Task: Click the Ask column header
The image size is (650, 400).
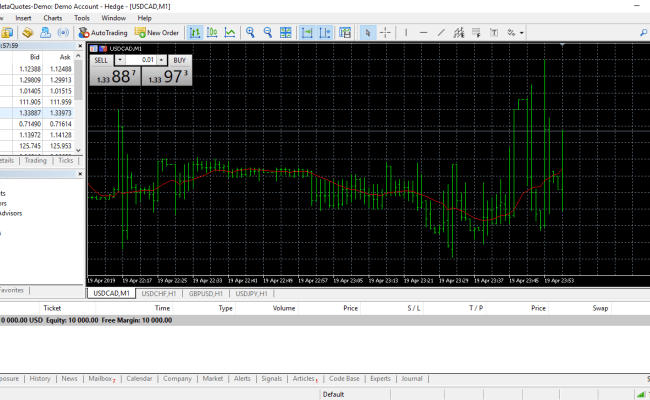Action: point(65,57)
